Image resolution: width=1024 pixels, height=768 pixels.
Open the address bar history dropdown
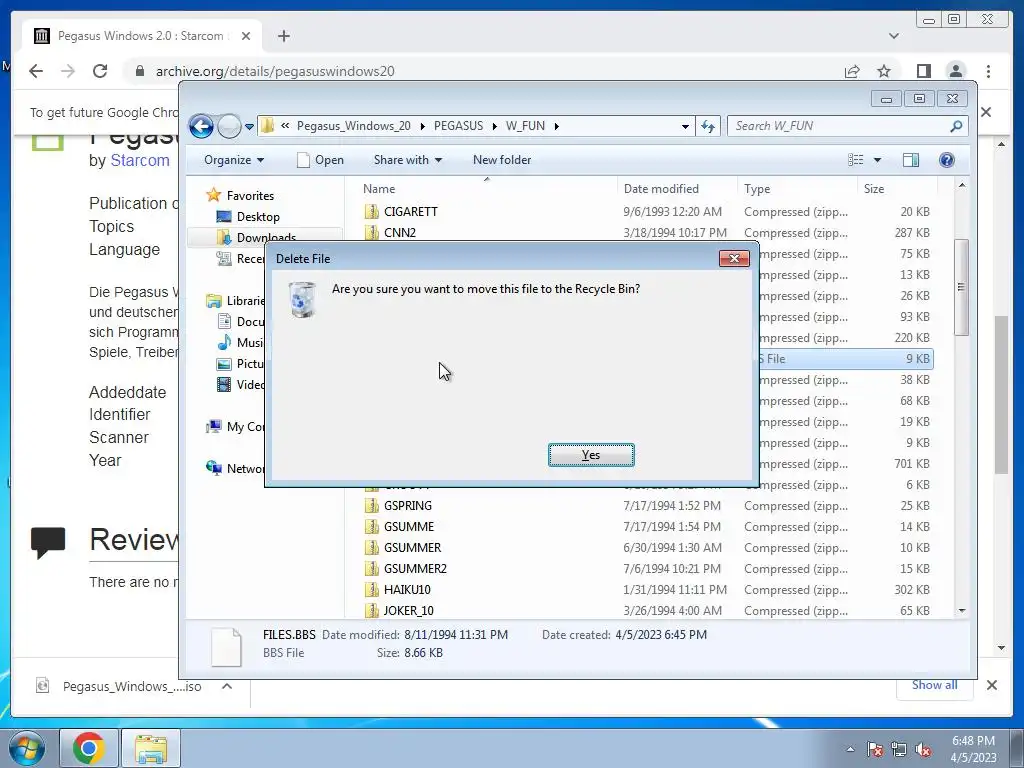(685, 127)
